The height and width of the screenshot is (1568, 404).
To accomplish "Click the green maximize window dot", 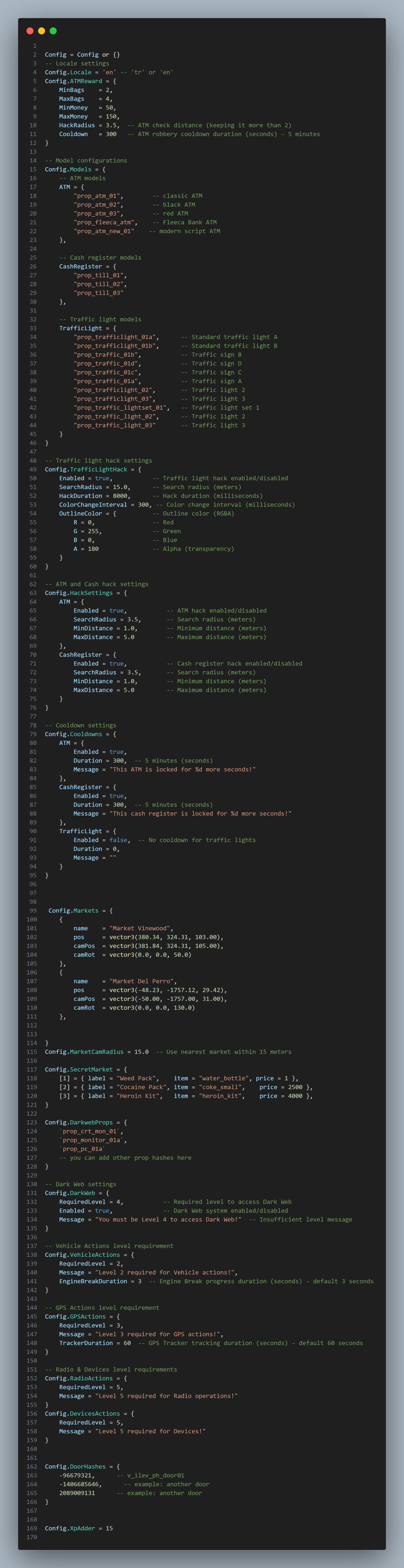I will pyautogui.click(x=53, y=31).
